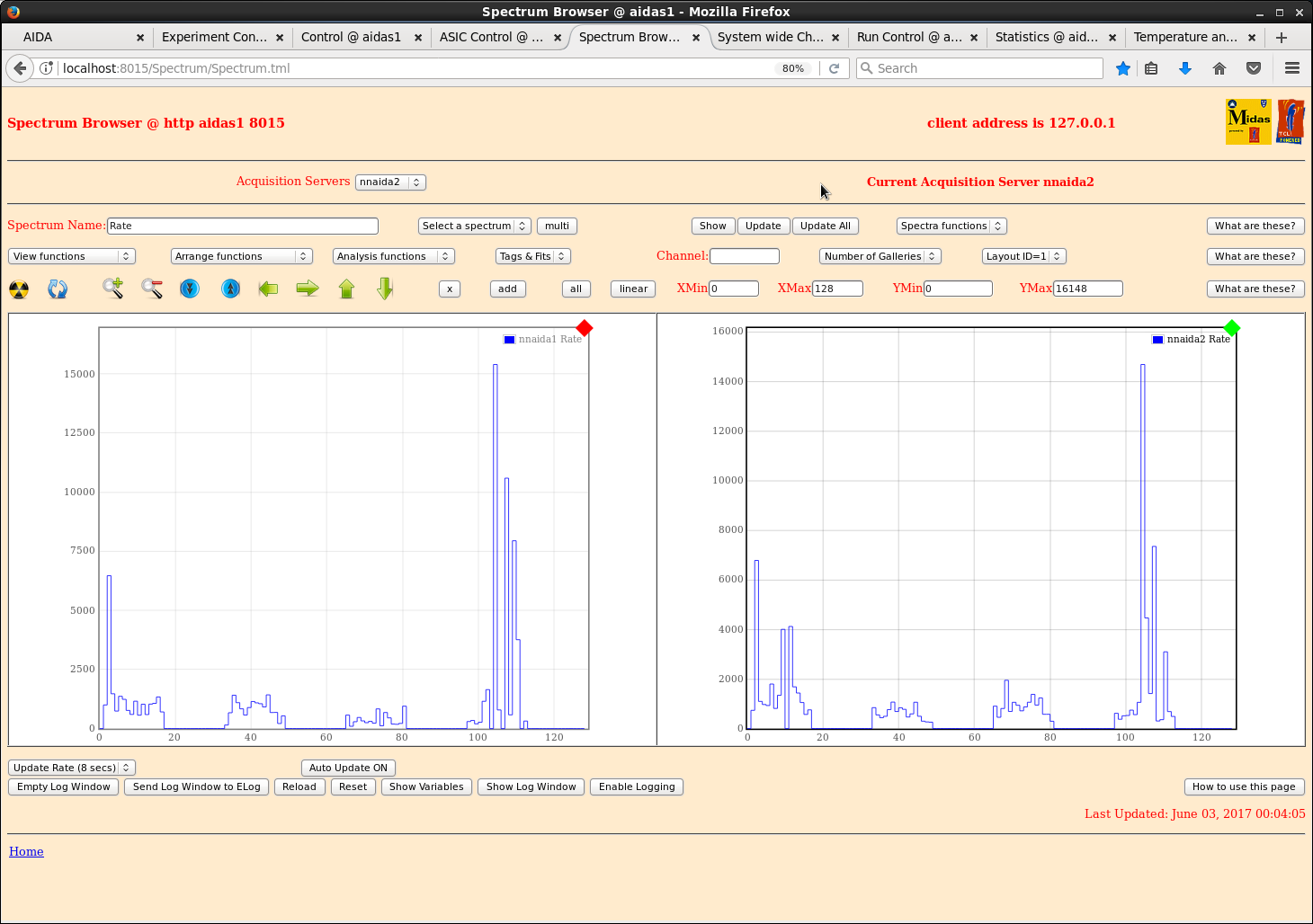Click the YMax input field

[1088, 289]
